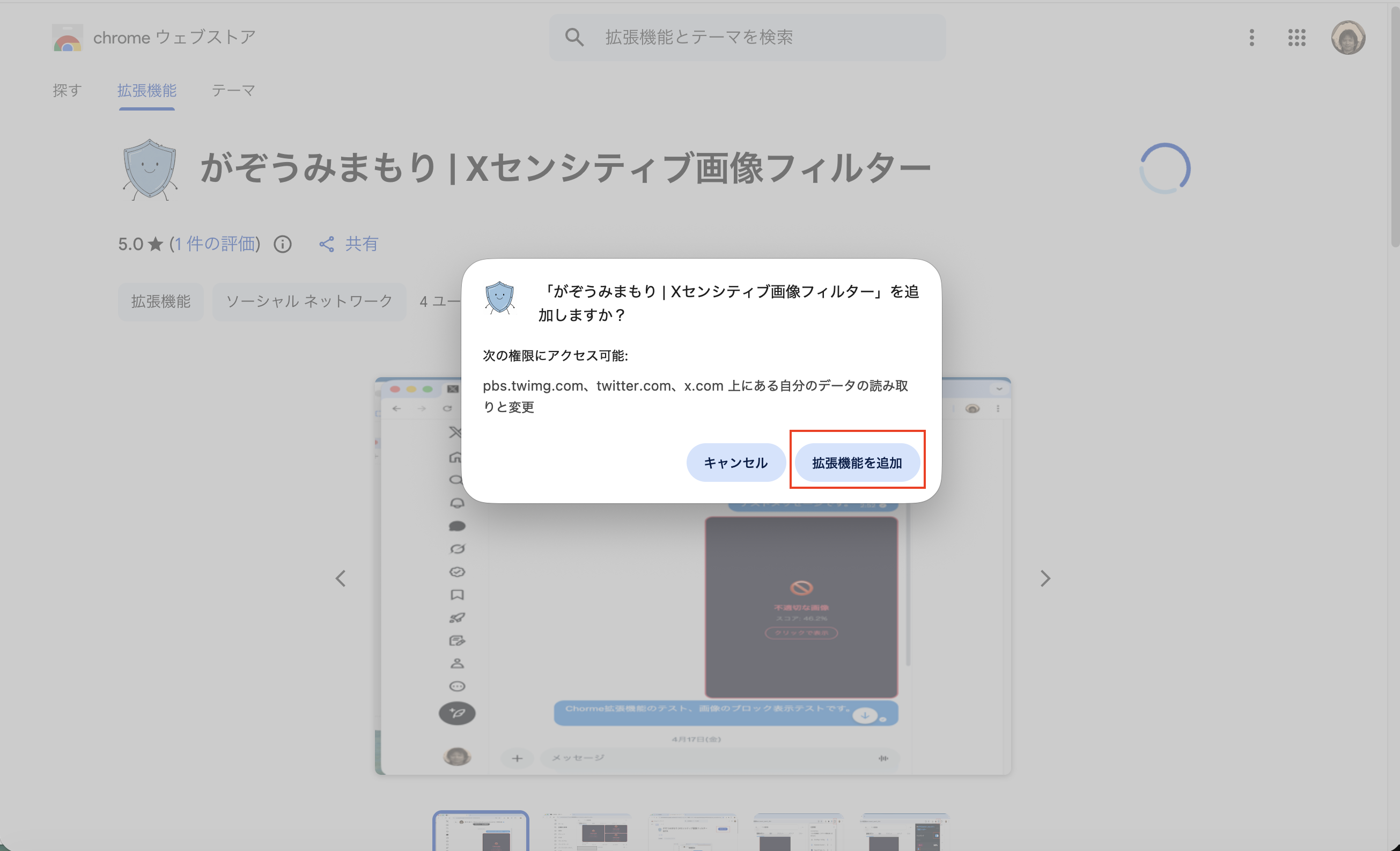1400x851 pixels.
Task: Click the extension title heading text
Action: pyautogui.click(x=565, y=169)
